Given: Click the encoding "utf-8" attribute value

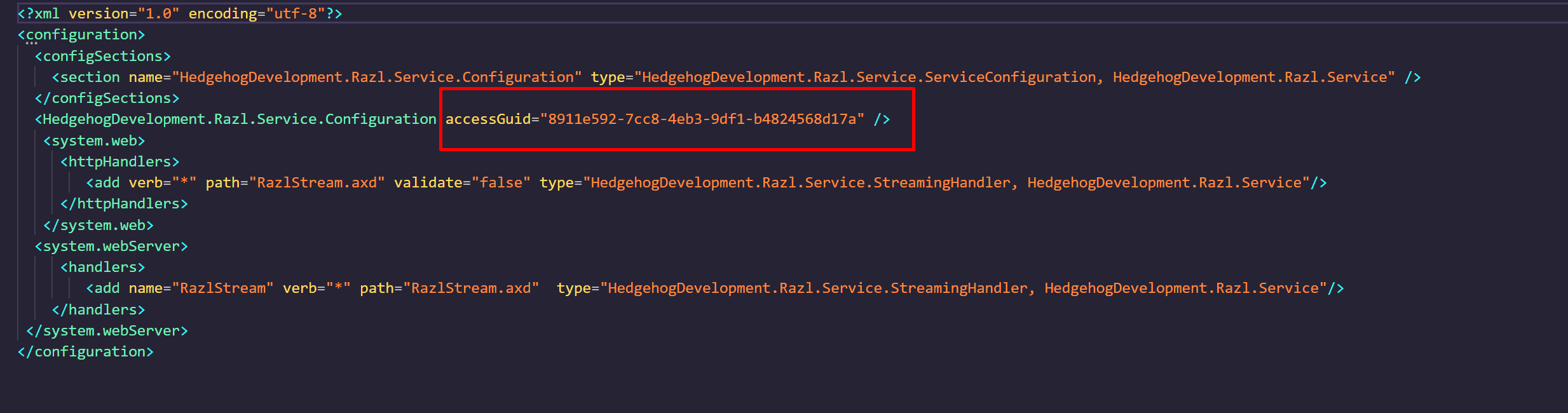Looking at the screenshot, I should [x=295, y=13].
